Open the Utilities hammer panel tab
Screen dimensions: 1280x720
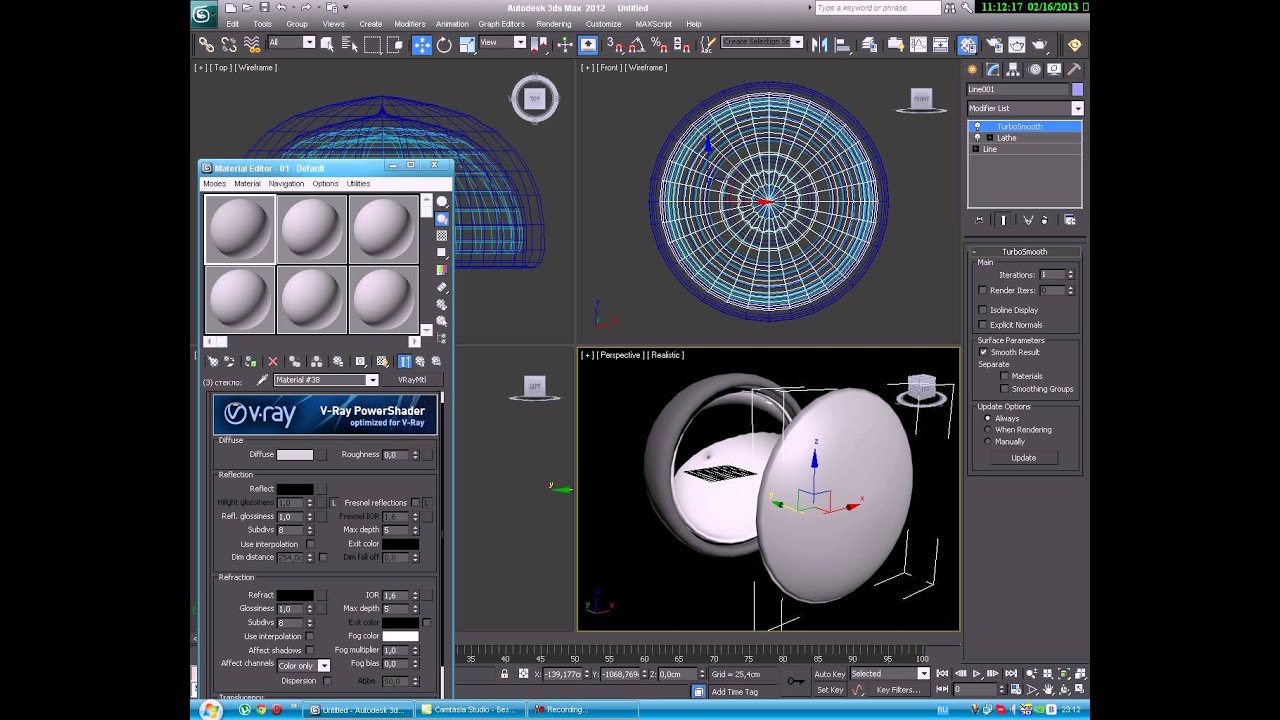pos(1074,69)
